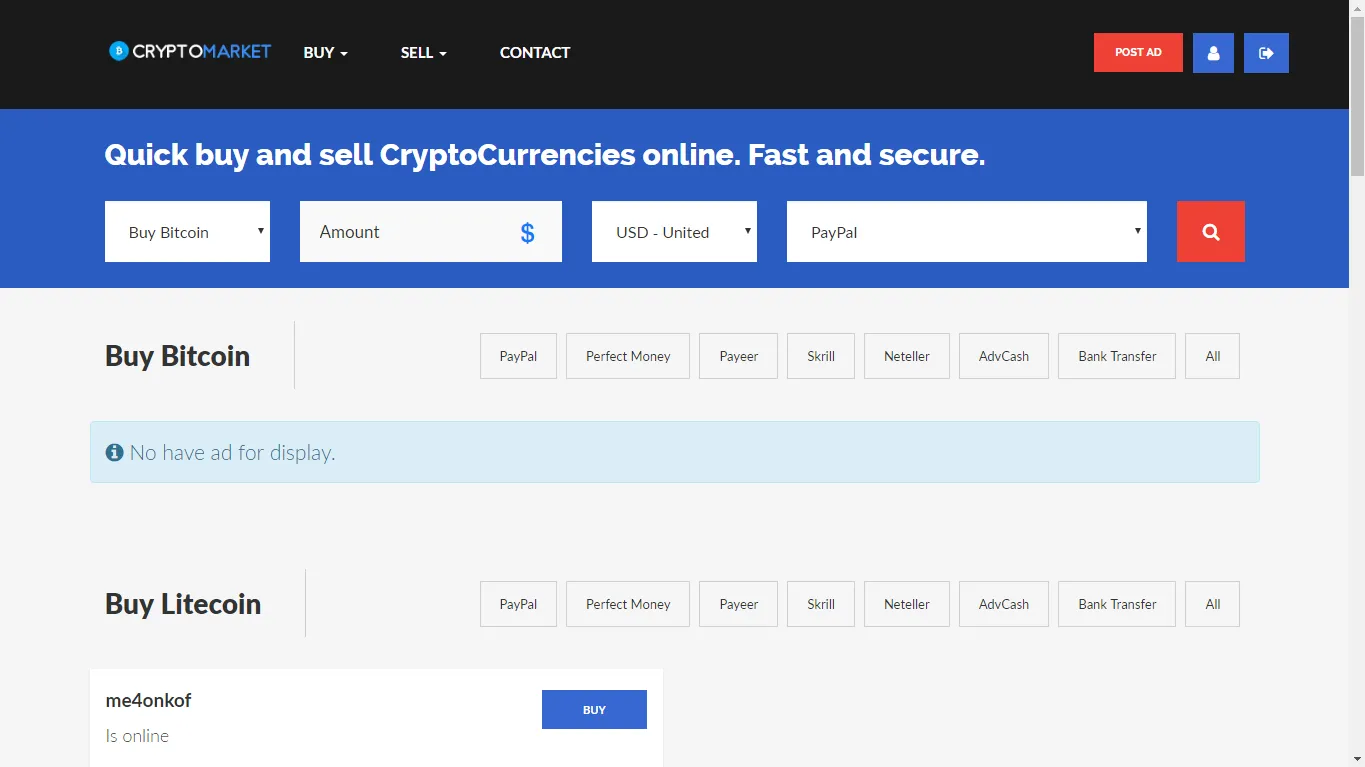Click the dollar sign icon in Amount field
The image size is (1365, 767).
(x=527, y=233)
